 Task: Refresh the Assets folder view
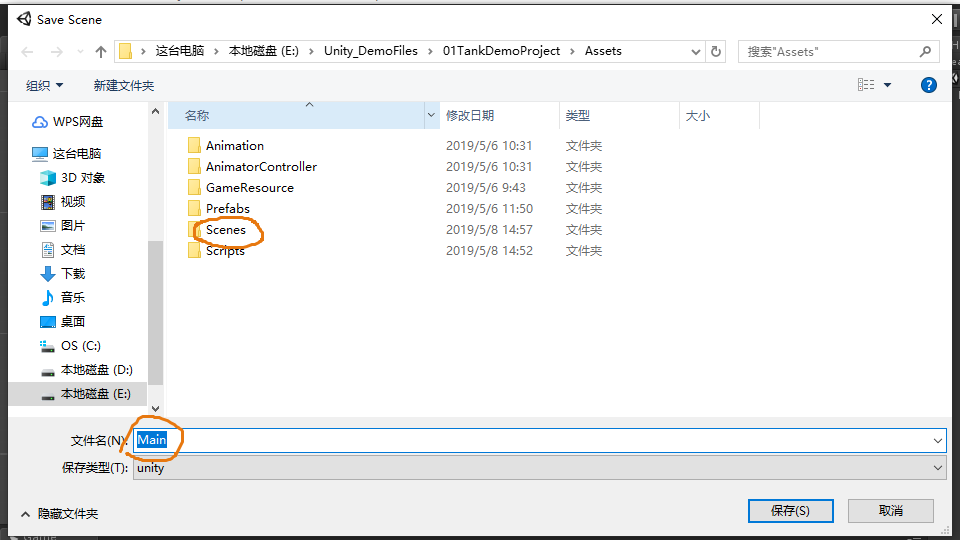tap(716, 52)
